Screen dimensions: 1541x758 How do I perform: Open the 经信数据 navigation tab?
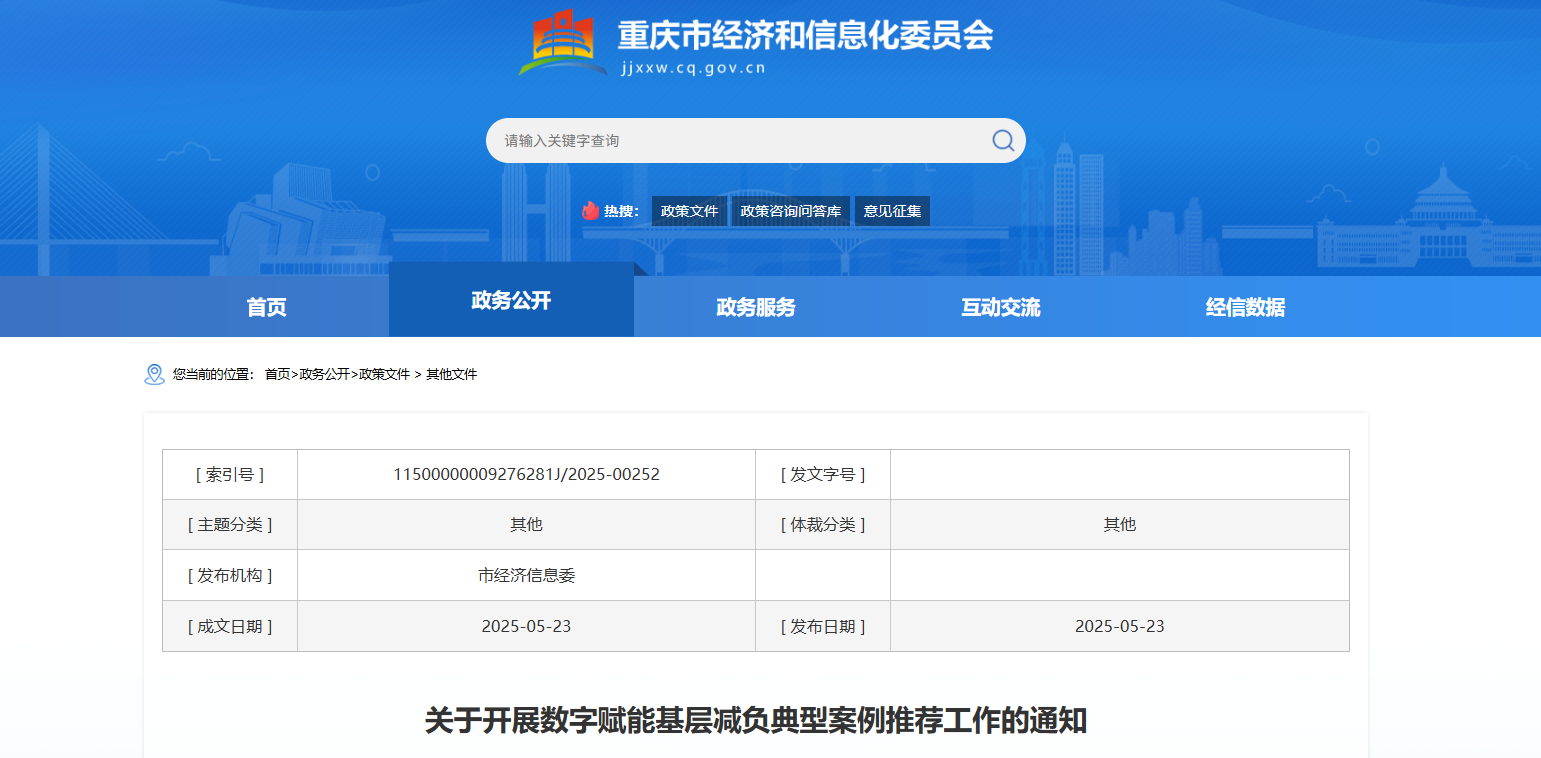pos(1245,307)
